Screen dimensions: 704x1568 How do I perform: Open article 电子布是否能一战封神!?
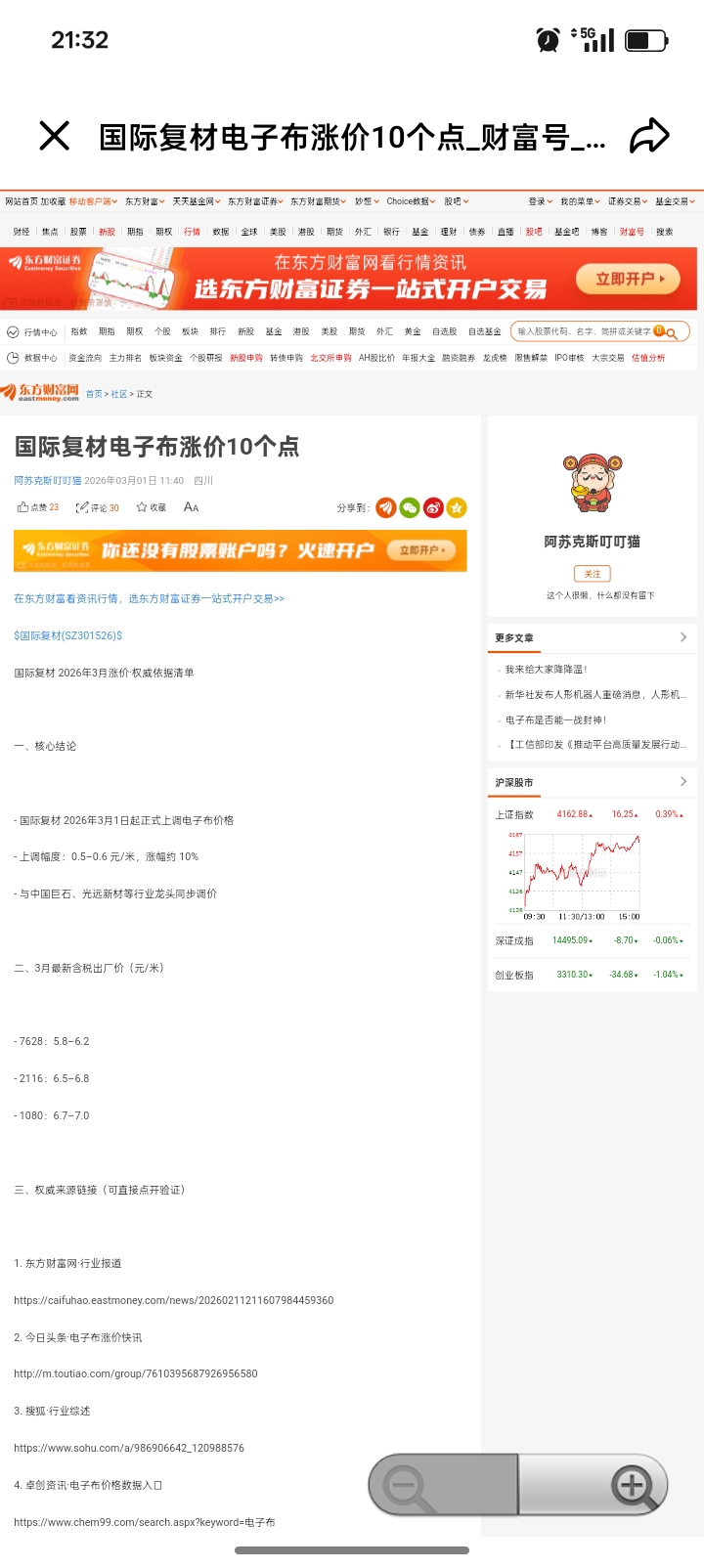(x=555, y=719)
